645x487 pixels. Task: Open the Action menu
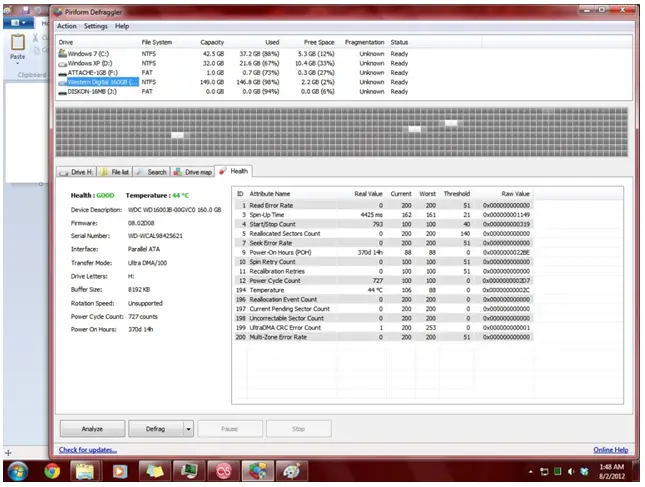tap(67, 26)
